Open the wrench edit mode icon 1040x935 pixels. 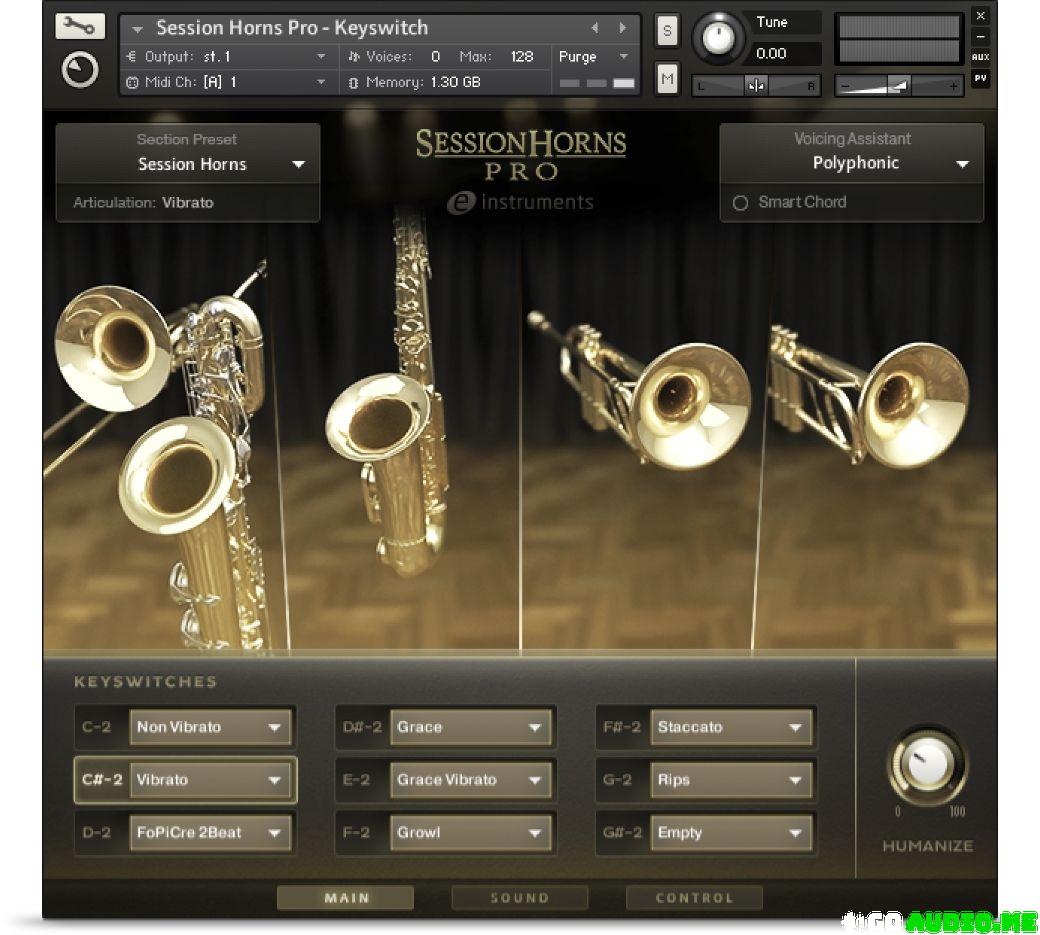(80, 26)
